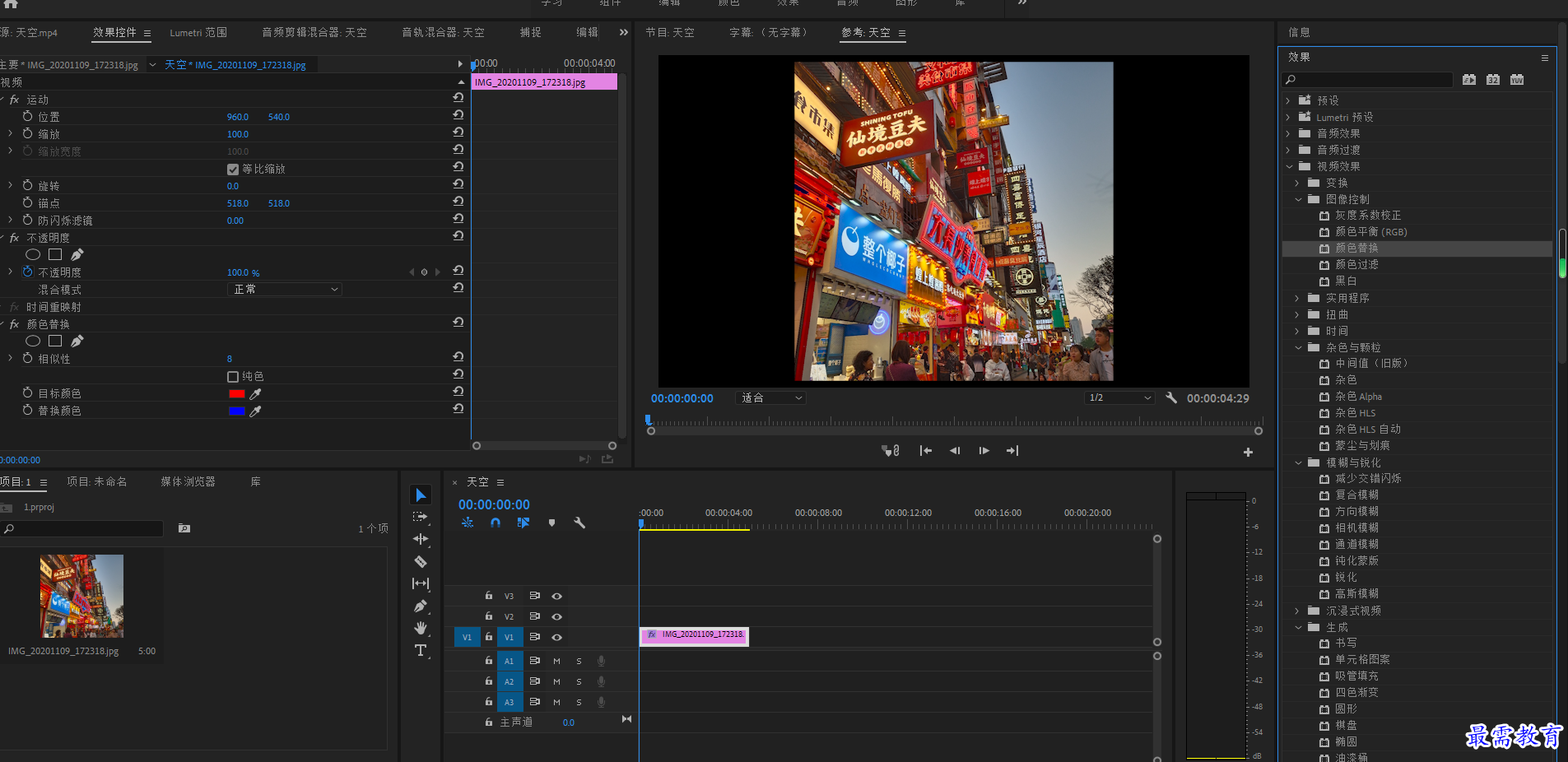Step forward one frame
The height and width of the screenshot is (762, 1568).
tap(984, 450)
